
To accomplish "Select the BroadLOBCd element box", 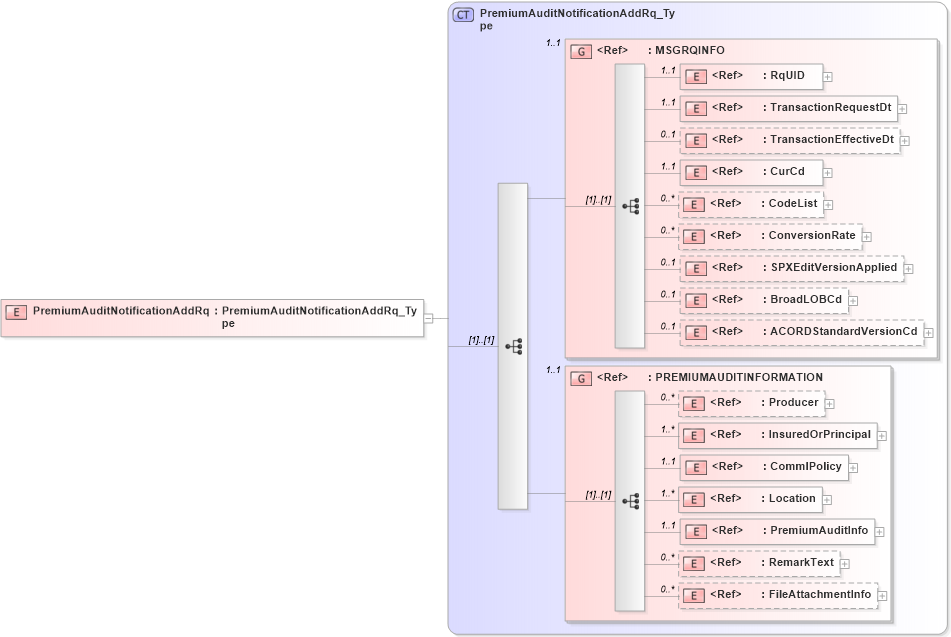I will [763, 300].
